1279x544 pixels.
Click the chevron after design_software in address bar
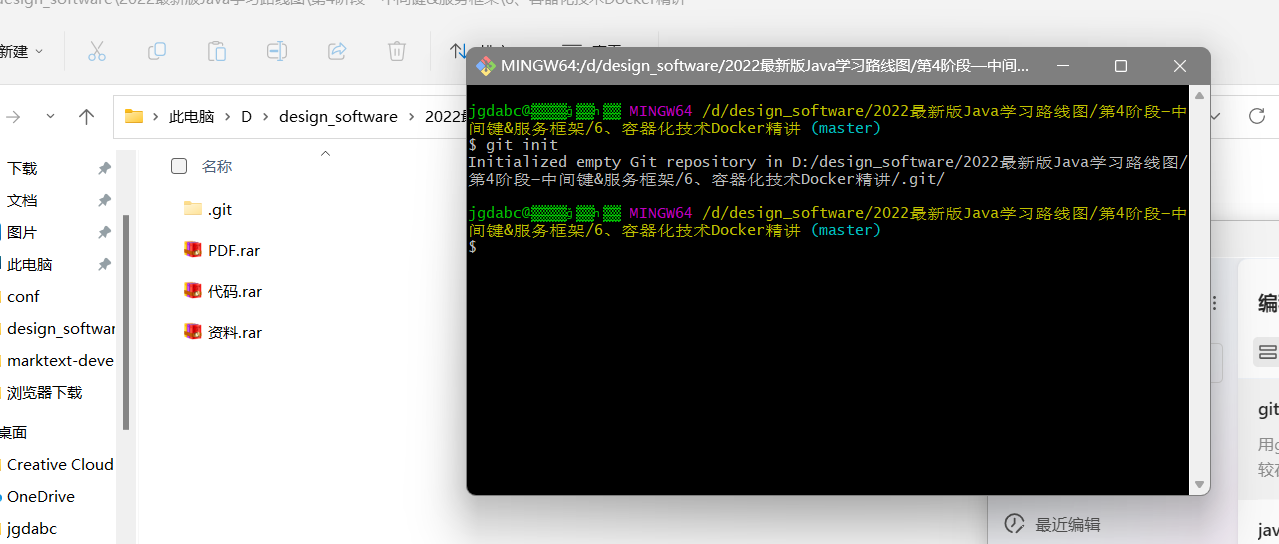pos(411,117)
